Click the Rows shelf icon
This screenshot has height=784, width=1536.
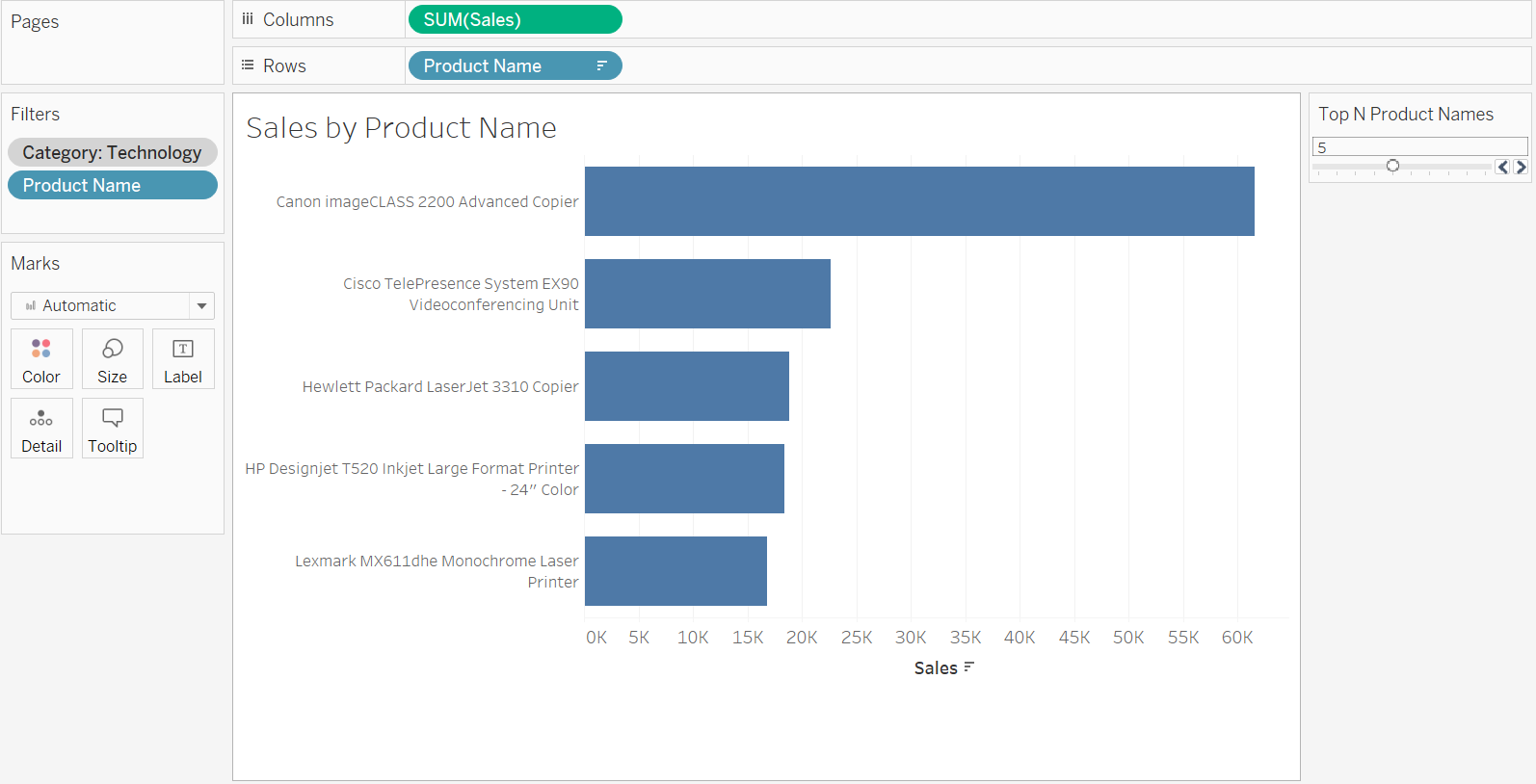(x=248, y=65)
